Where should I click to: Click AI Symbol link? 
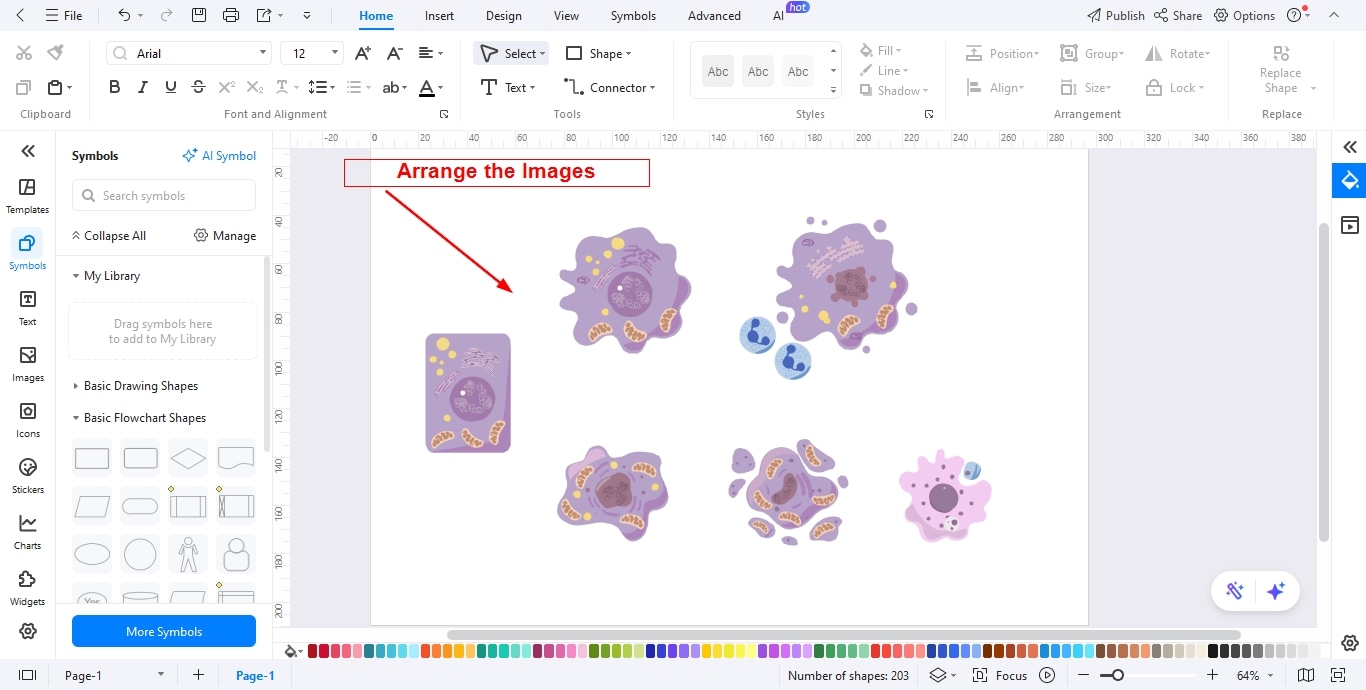pos(219,156)
